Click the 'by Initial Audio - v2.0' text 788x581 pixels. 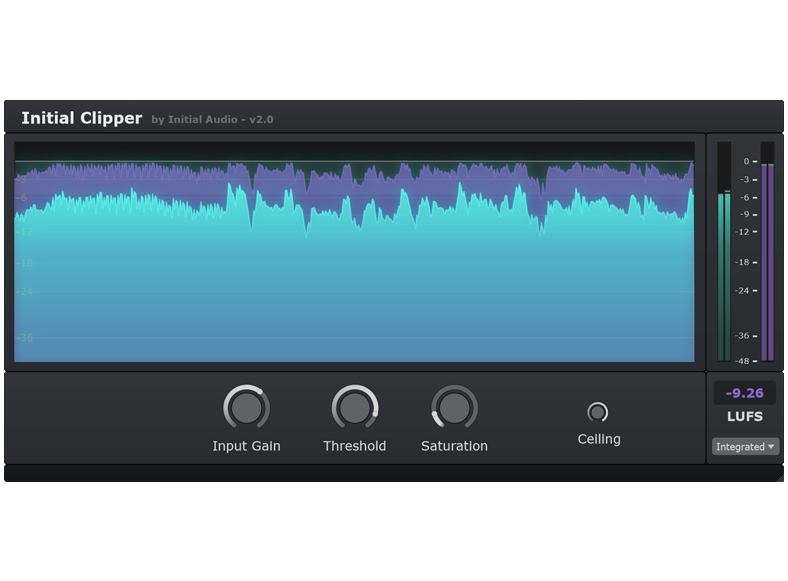212,120
